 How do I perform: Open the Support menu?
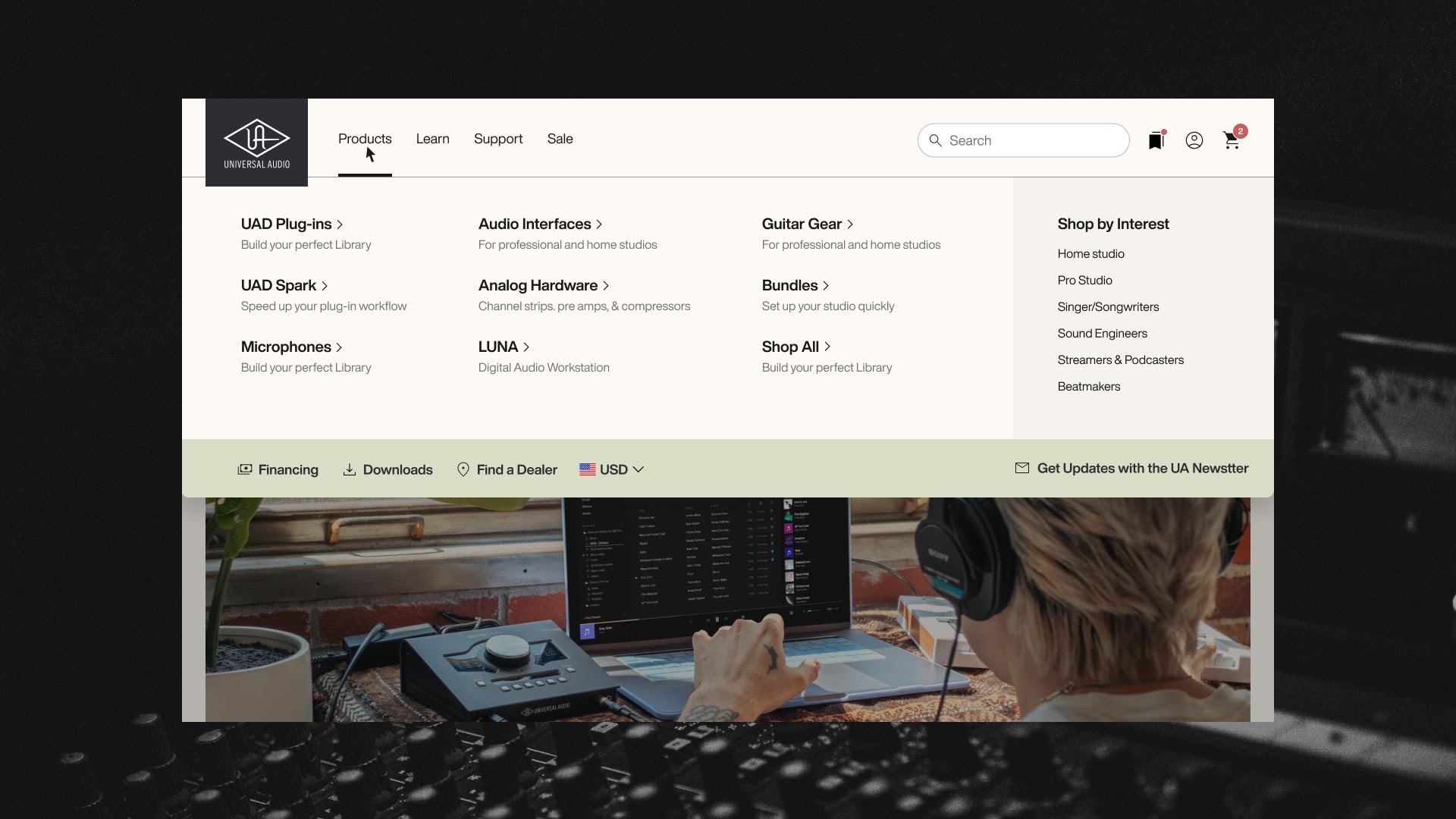497,139
